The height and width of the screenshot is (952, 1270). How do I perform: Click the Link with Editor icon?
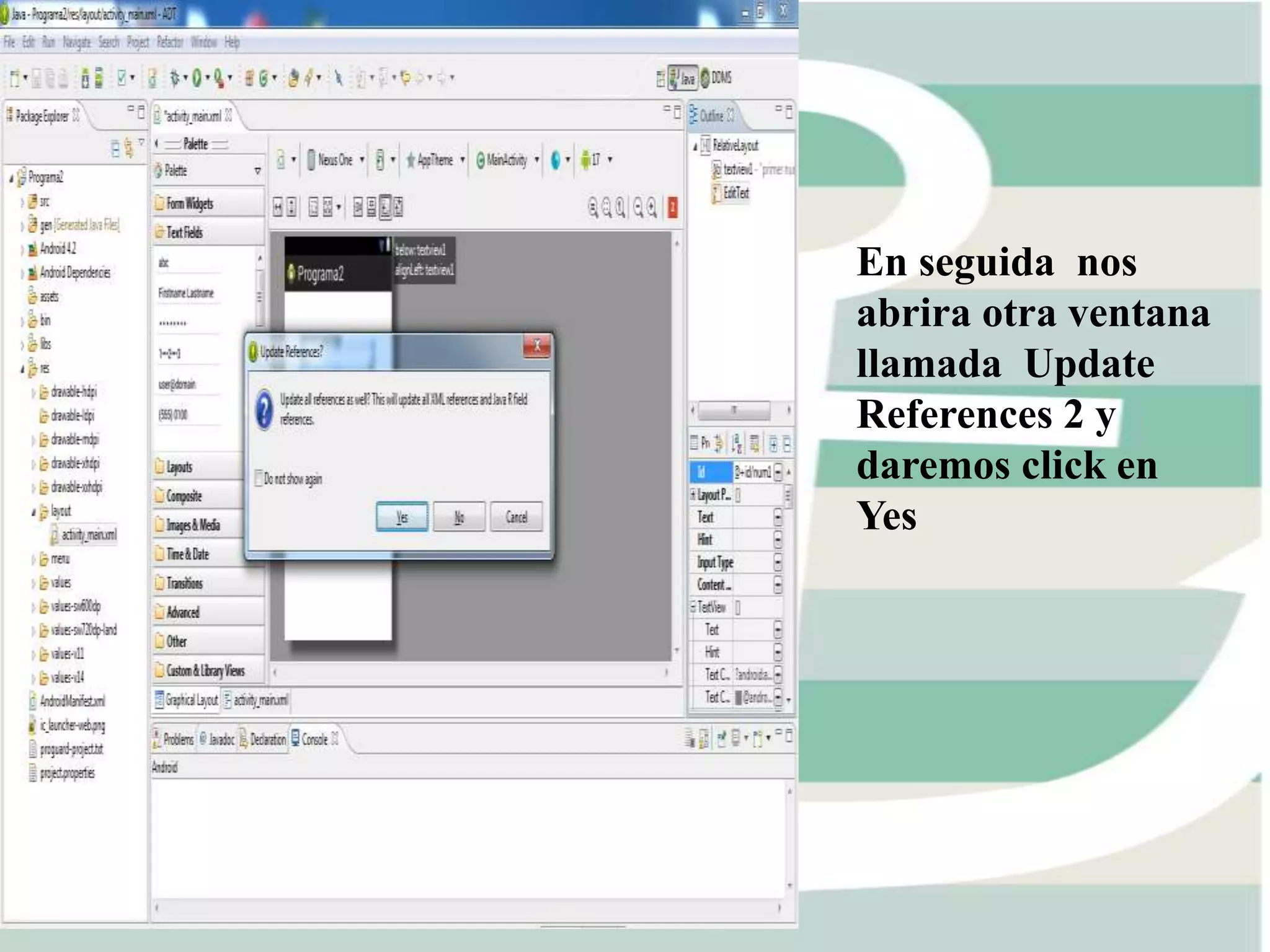click(x=129, y=149)
